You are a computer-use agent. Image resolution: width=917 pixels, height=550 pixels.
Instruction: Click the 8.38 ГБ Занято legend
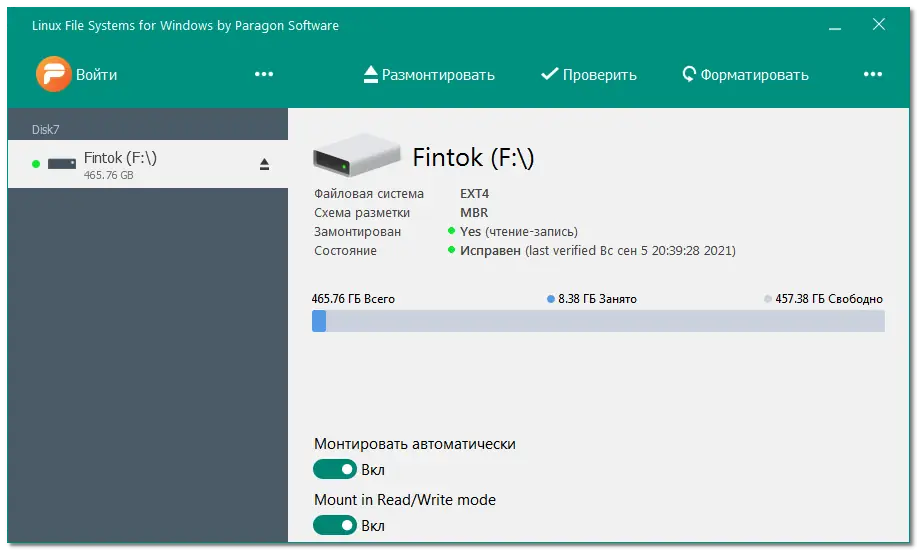[x=592, y=299]
